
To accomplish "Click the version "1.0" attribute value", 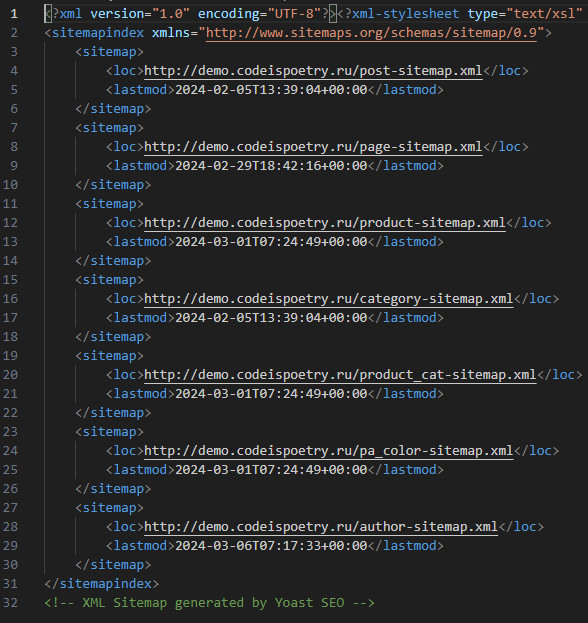I will (x=171, y=14).
